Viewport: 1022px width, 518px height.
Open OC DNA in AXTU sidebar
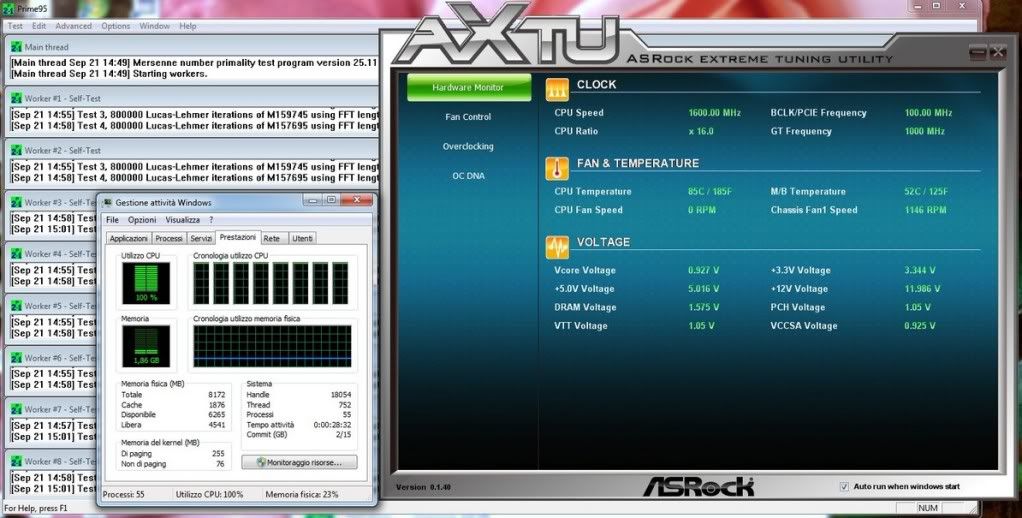coord(468,176)
